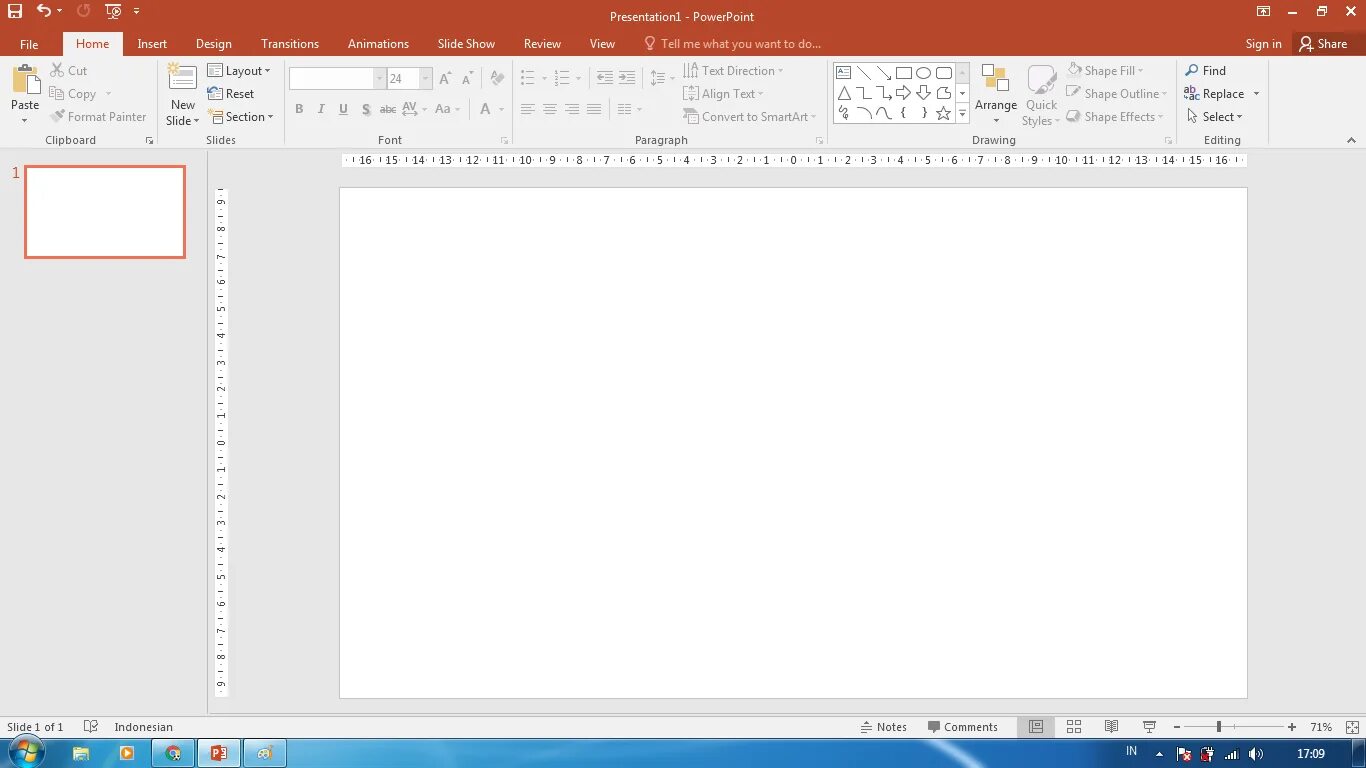Open Reading View from status bar
The width and height of the screenshot is (1366, 768).
pos(1111,727)
